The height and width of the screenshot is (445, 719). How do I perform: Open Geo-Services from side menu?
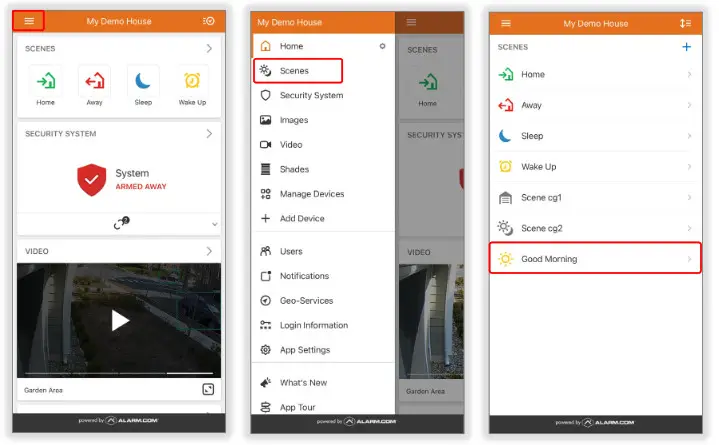tap(324, 301)
